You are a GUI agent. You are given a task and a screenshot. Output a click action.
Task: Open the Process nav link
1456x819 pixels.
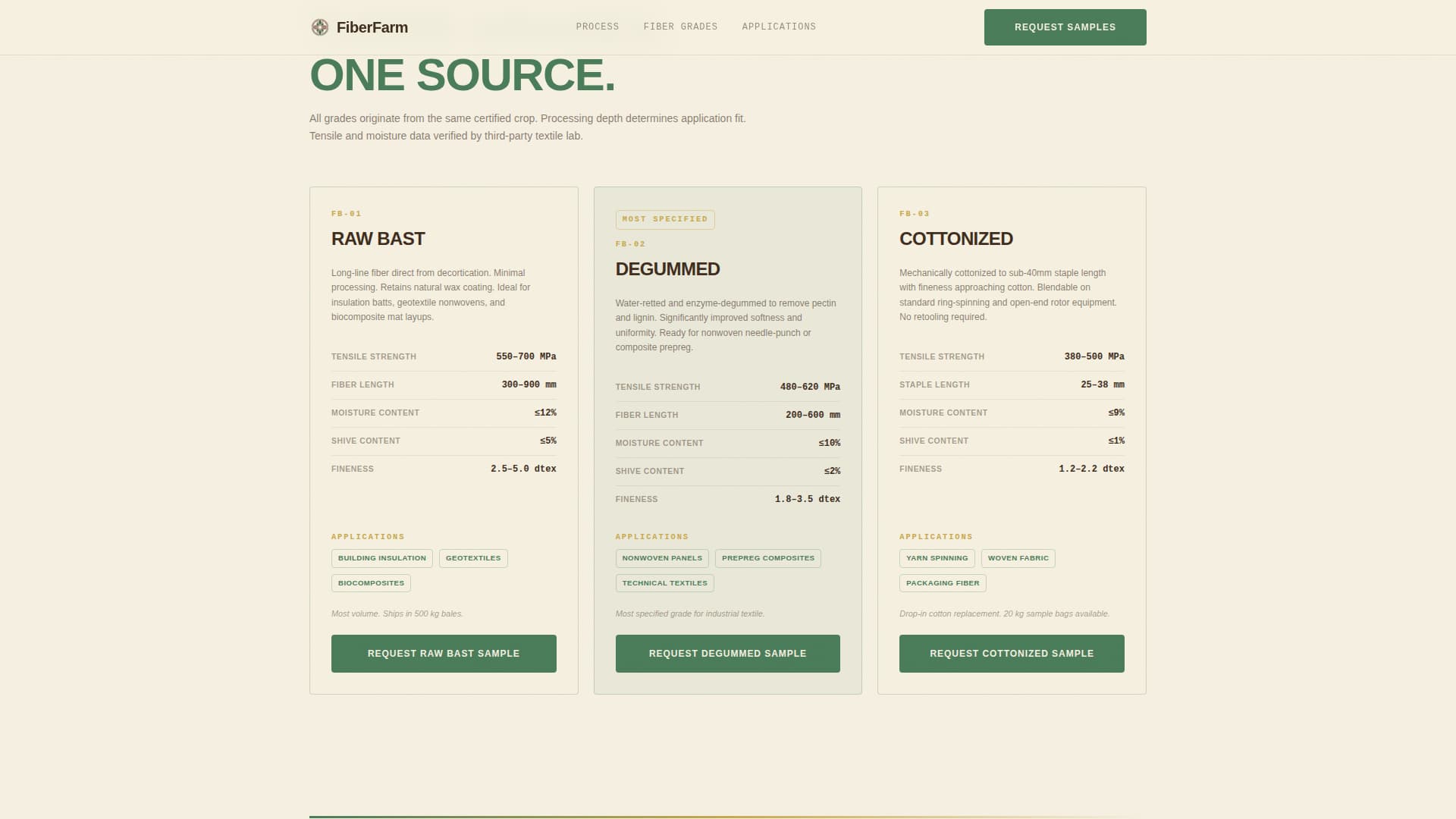tap(597, 27)
